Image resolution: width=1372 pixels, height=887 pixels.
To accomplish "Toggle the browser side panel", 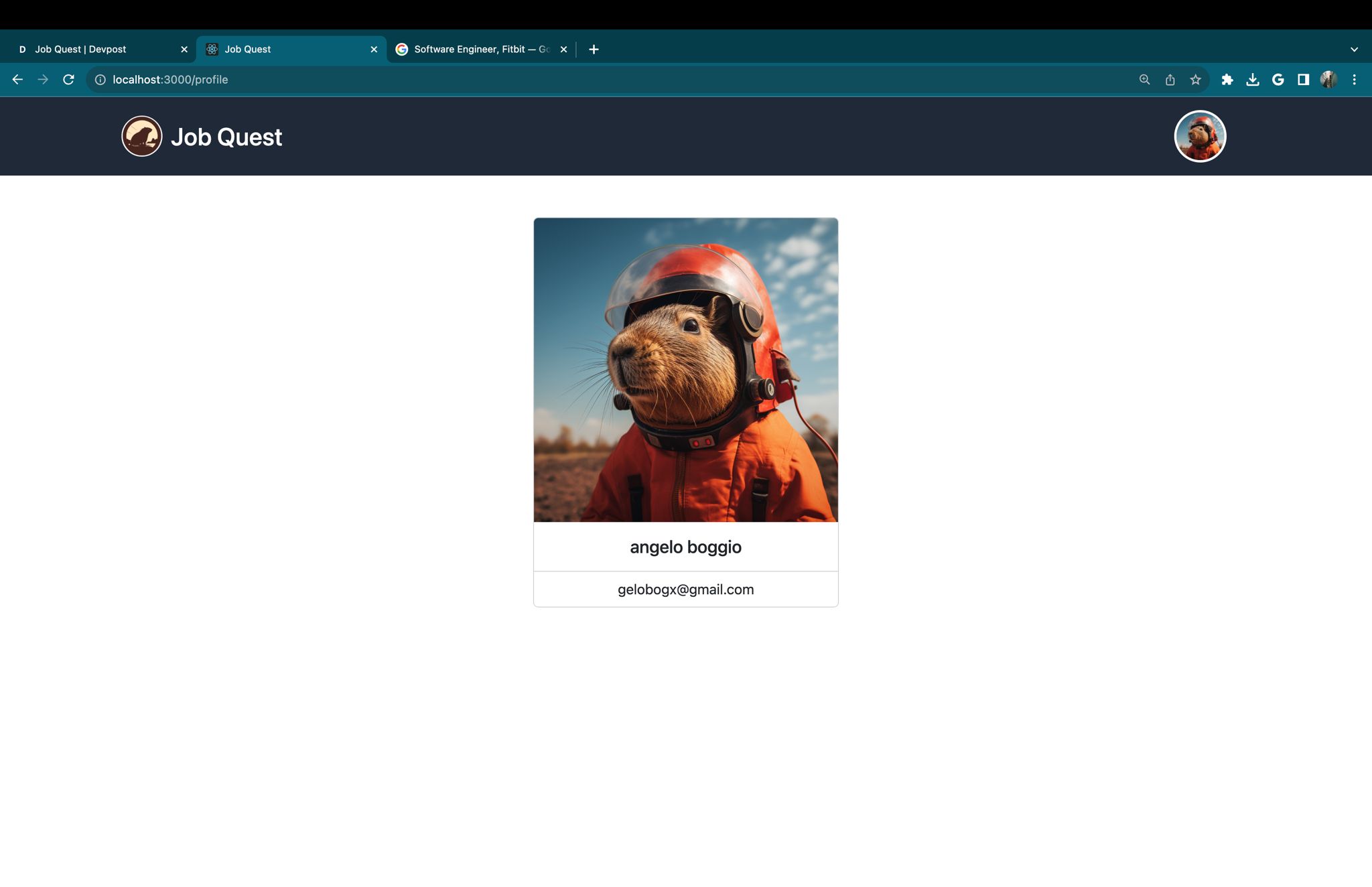I will (x=1304, y=80).
